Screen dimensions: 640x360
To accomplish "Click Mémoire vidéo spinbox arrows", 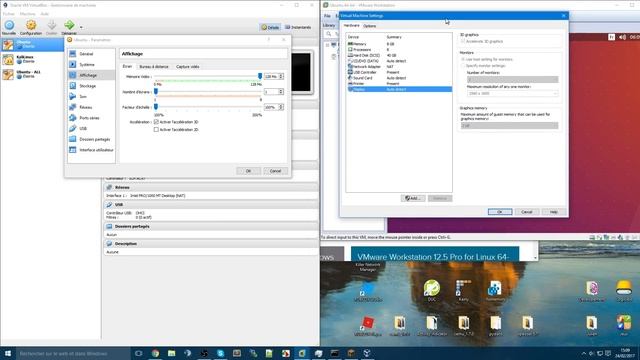I will click(281, 76).
